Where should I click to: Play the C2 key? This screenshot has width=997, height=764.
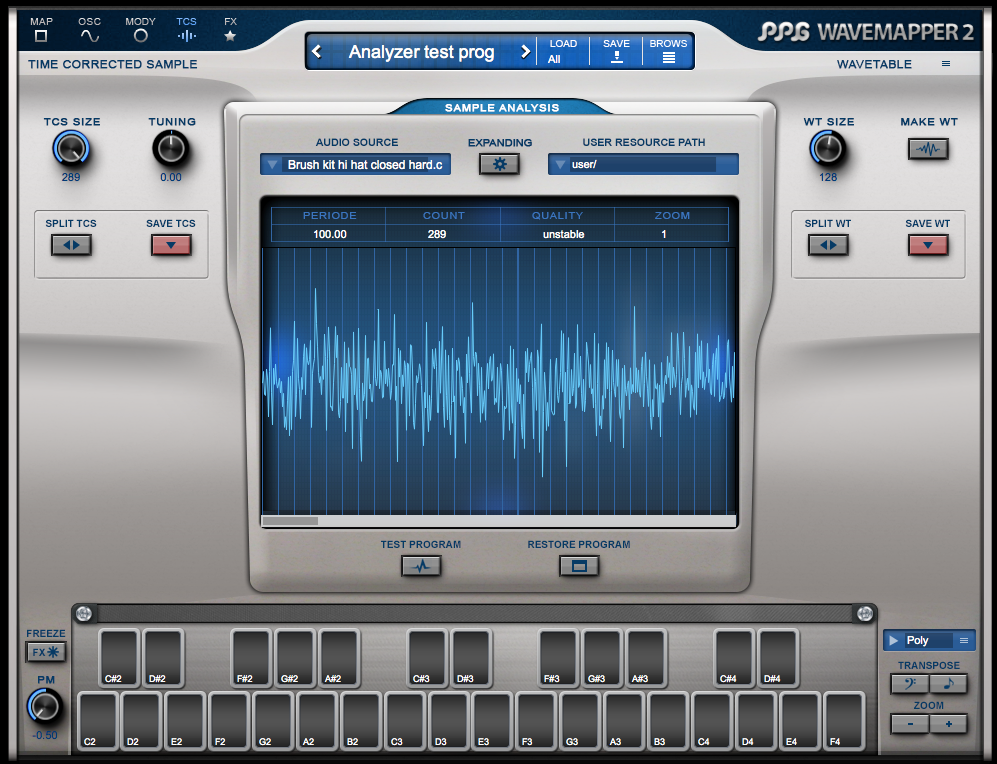pos(97,721)
